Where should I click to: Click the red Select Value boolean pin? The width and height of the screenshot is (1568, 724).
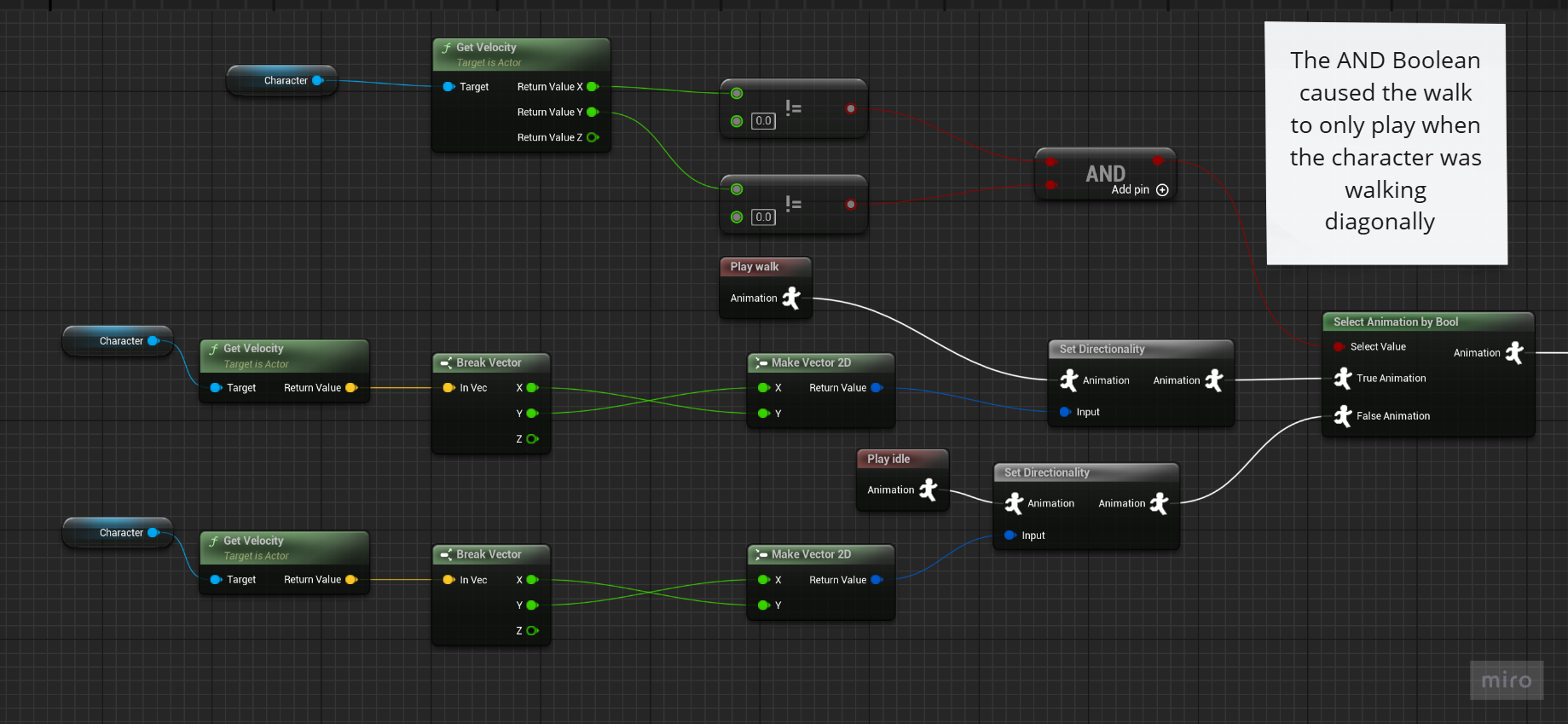click(1339, 346)
